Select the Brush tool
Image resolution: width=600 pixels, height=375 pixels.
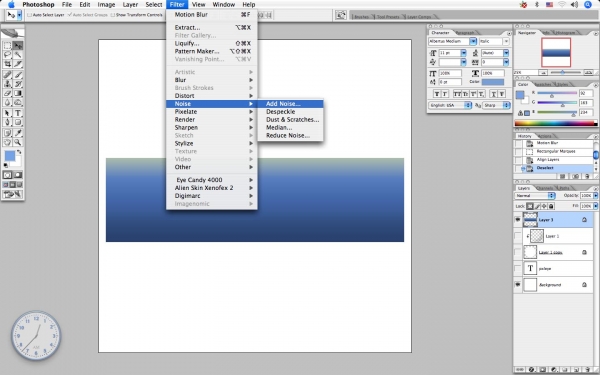click(18, 75)
